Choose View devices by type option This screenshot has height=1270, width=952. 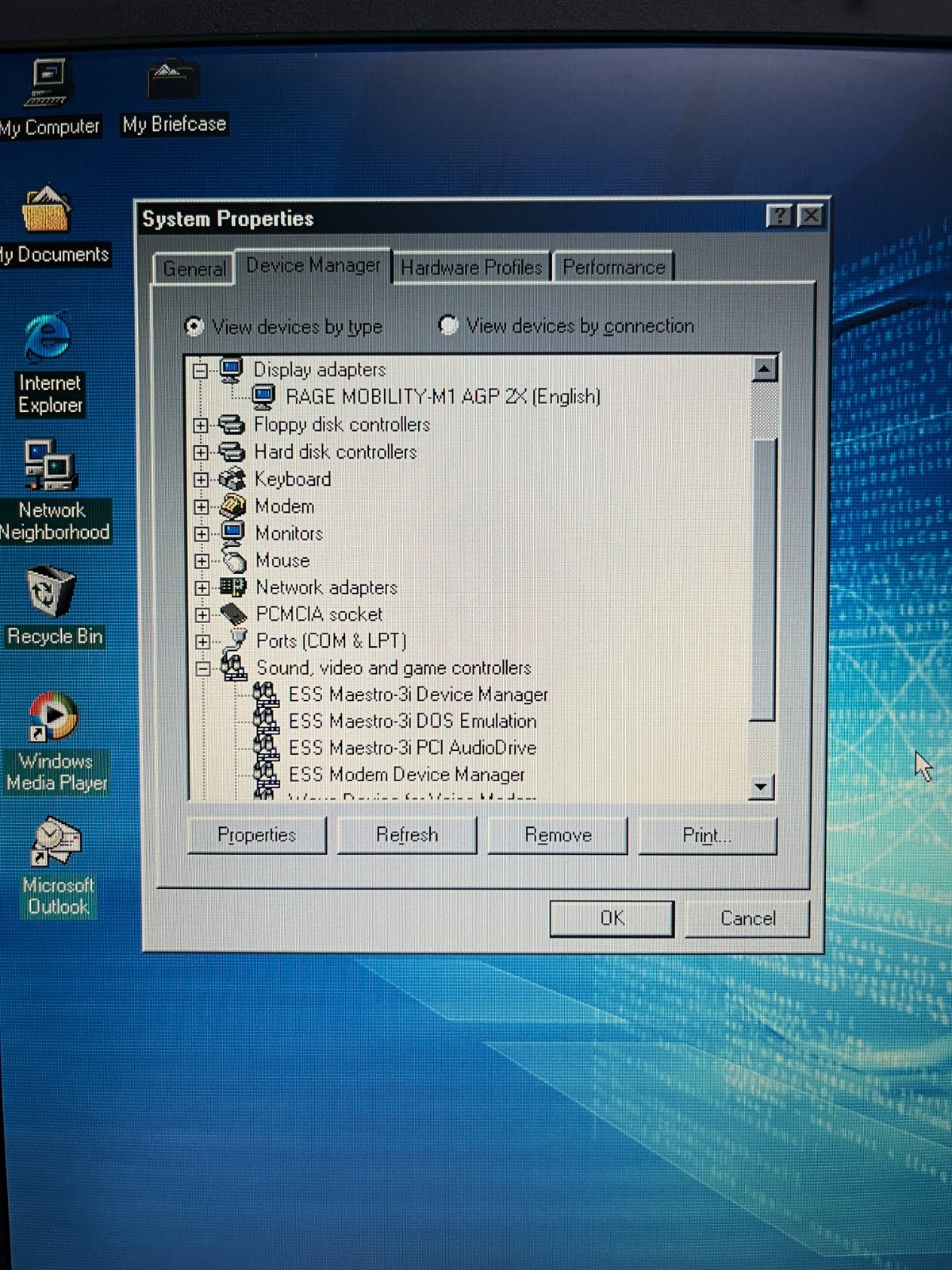pos(283,326)
